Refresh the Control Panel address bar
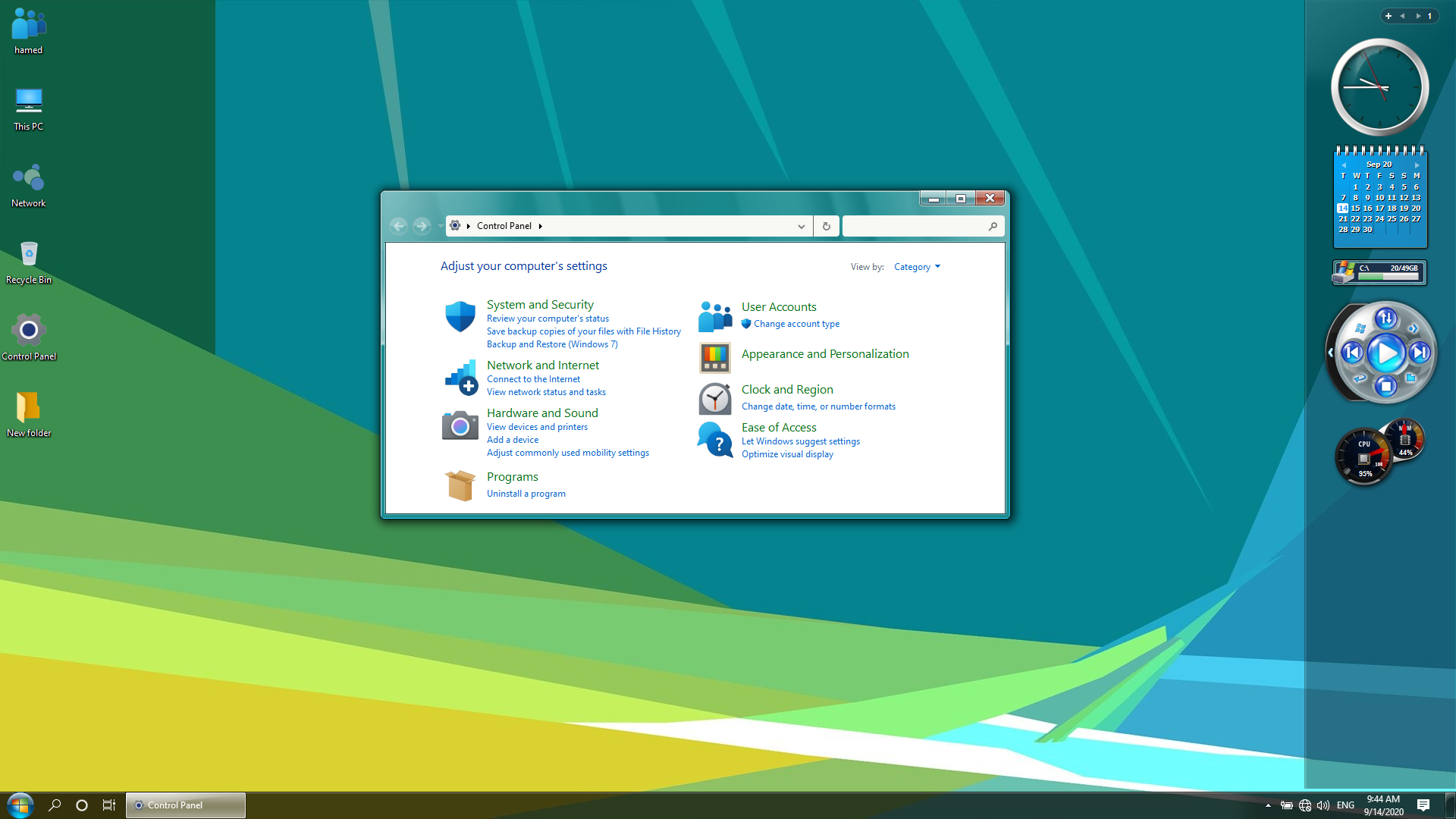The width and height of the screenshot is (1456, 819). click(x=826, y=226)
